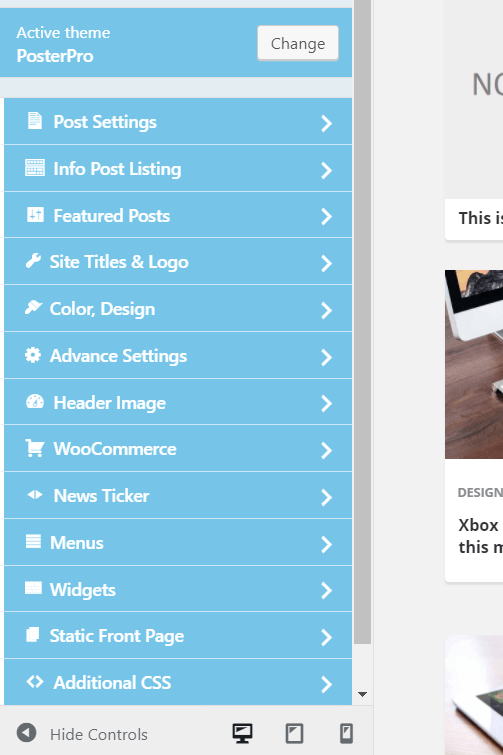Open the Widgets panel
Image resolution: width=503 pixels, height=755 pixels.
[x=178, y=589]
